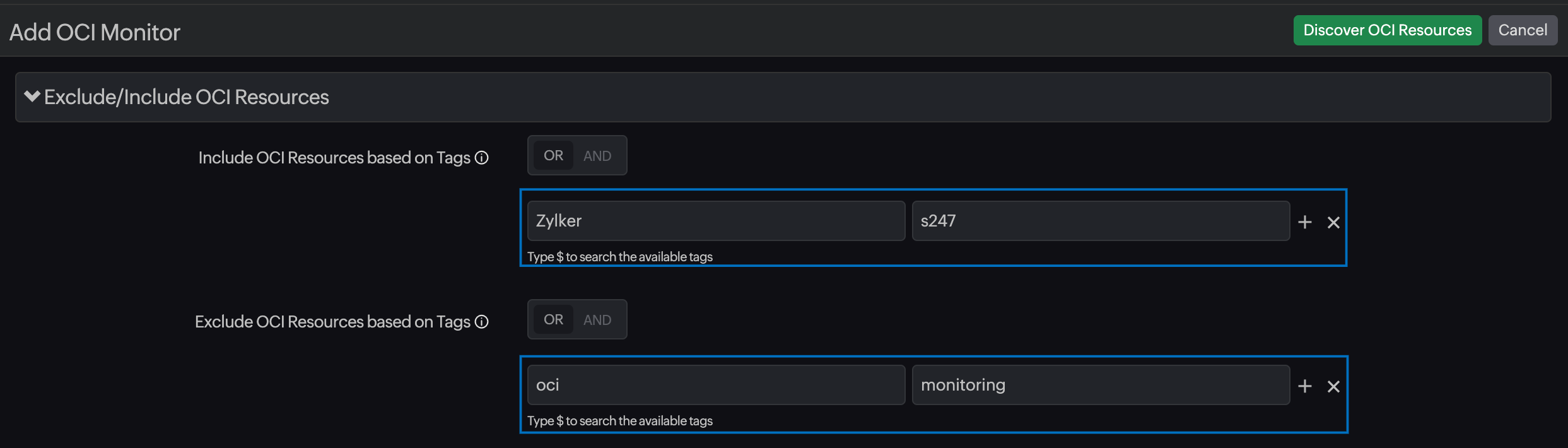Viewport: 1568px width, 448px height.
Task: Add another include tag pair with plus icon
Action: [x=1304, y=222]
